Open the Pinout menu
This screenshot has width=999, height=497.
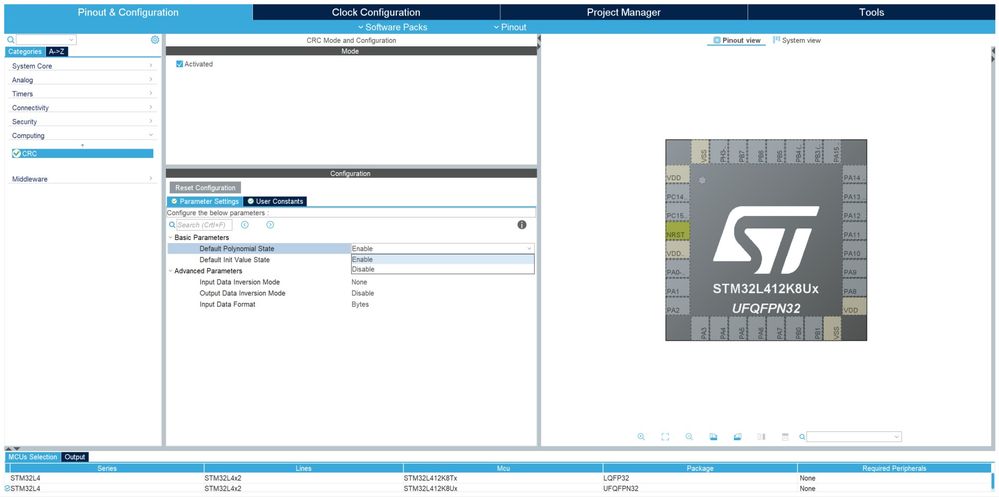(x=510, y=27)
